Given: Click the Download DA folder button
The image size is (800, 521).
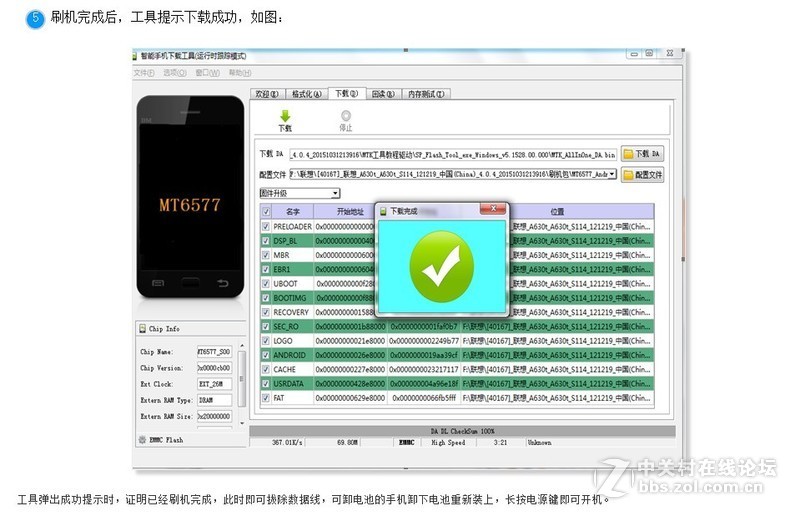Looking at the screenshot, I should pyautogui.click(x=642, y=154).
